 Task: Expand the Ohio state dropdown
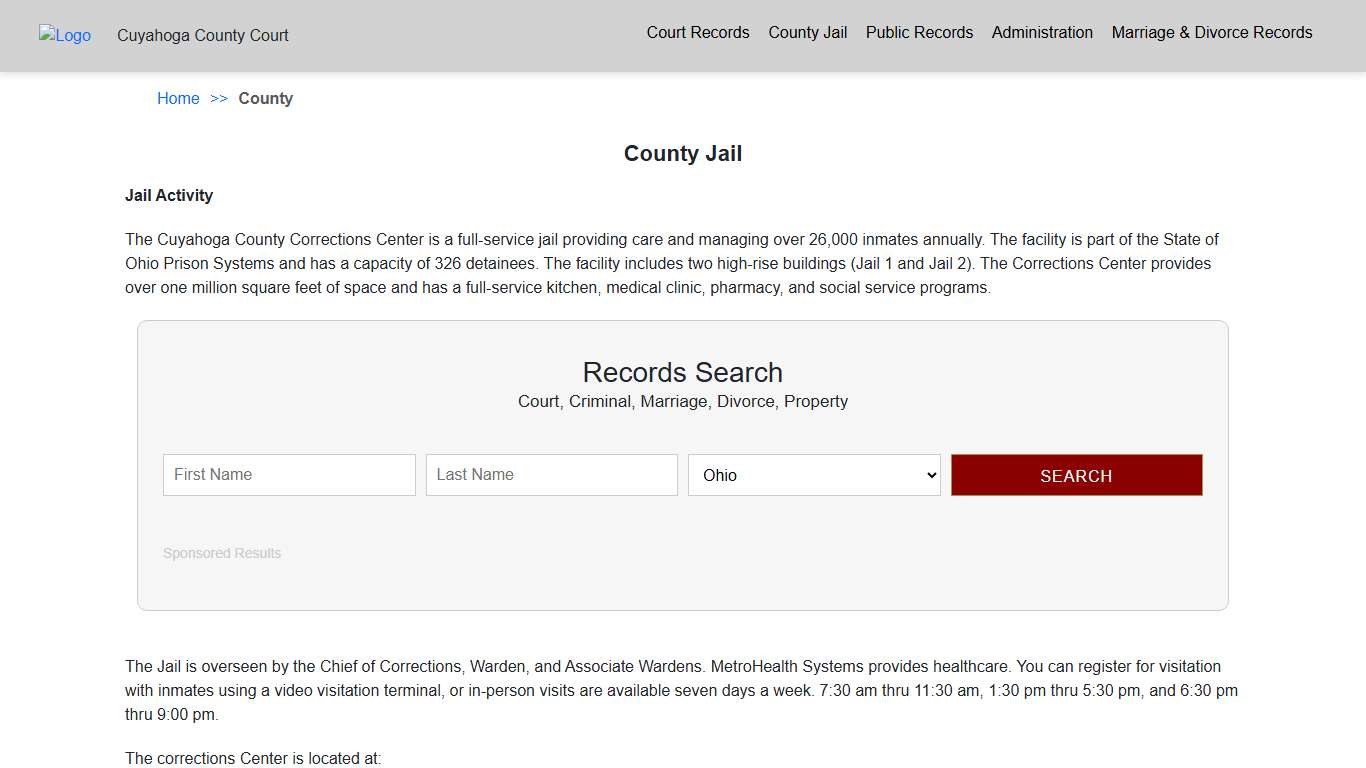[814, 475]
